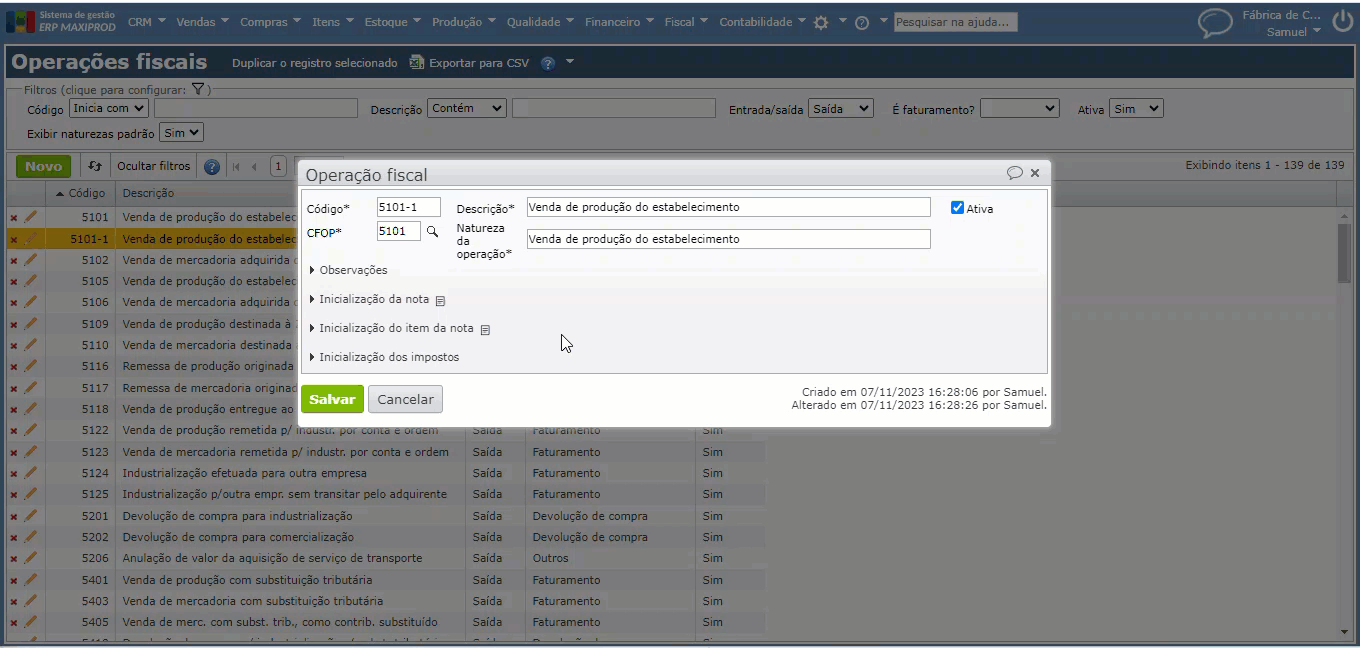Image resolution: width=1360 pixels, height=648 pixels.
Task: Open the arrow menu beside page help icon
Action: click(x=570, y=62)
